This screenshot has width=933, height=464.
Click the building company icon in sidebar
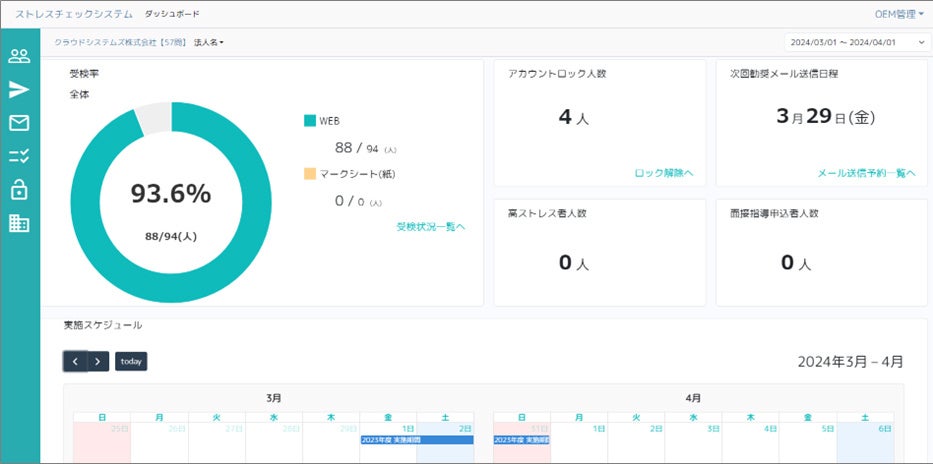[19, 223]
